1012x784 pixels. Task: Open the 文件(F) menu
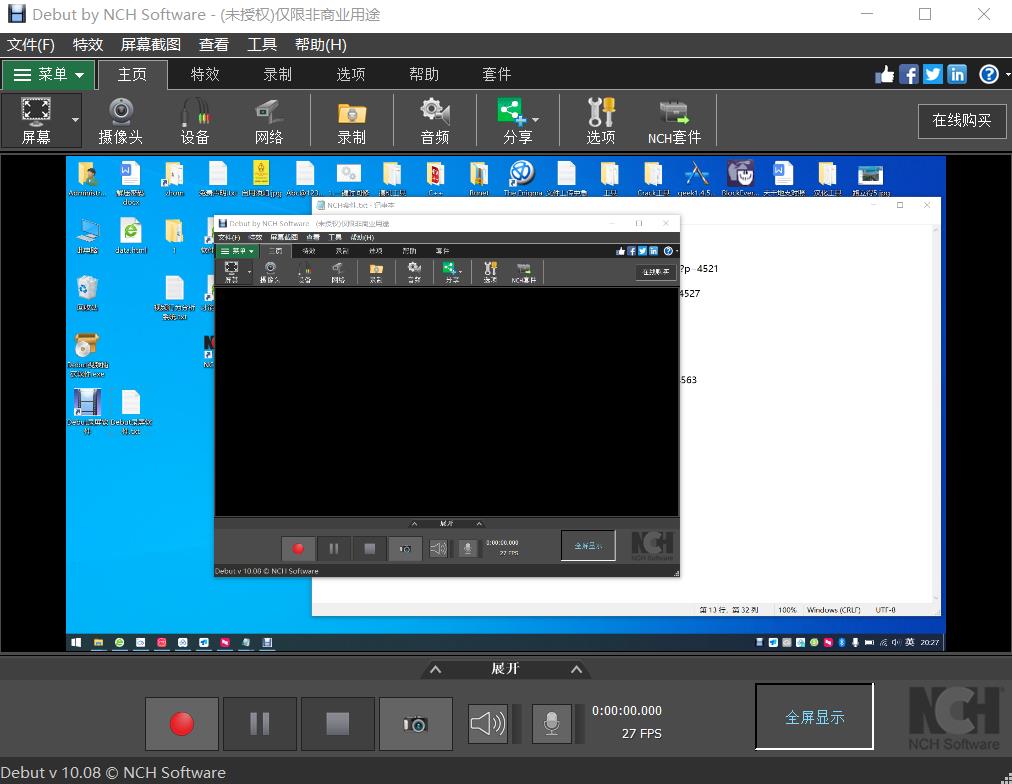pos(30,45)
